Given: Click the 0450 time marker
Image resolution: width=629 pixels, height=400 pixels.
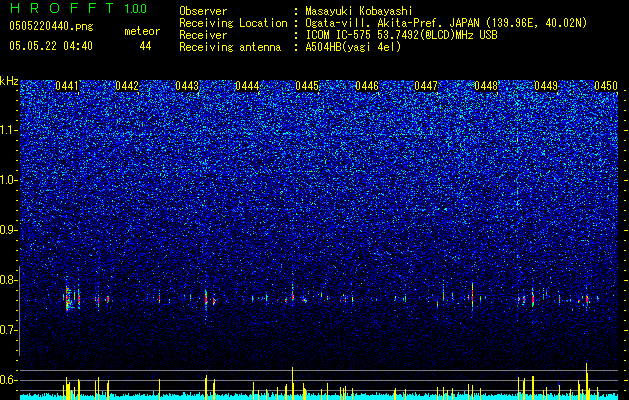Looking at the screenshot, I should pyautogui.click(x=606, y=86).
